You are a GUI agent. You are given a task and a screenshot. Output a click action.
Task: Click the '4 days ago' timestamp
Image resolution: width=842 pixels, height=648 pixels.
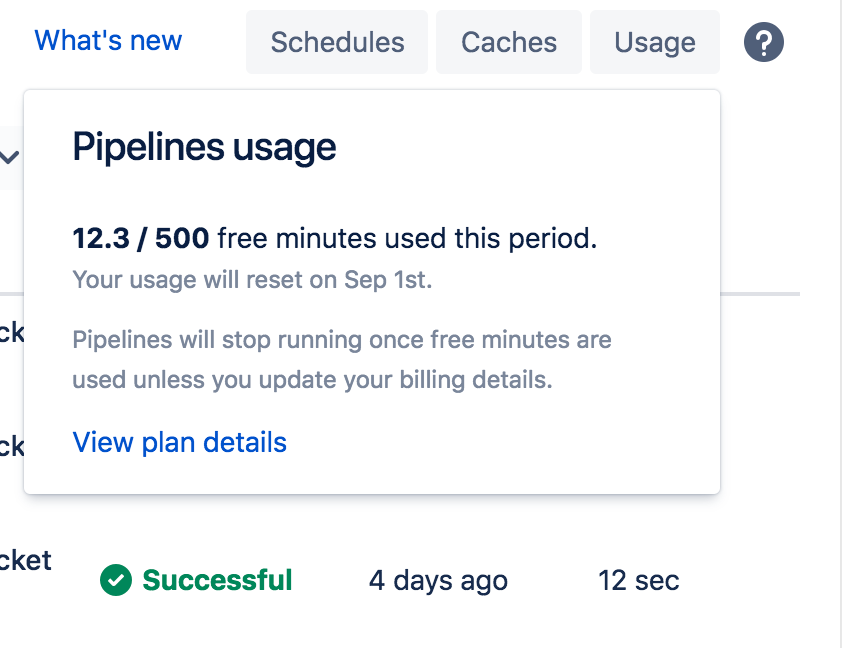pyautogui.click(x=438, y=580)
